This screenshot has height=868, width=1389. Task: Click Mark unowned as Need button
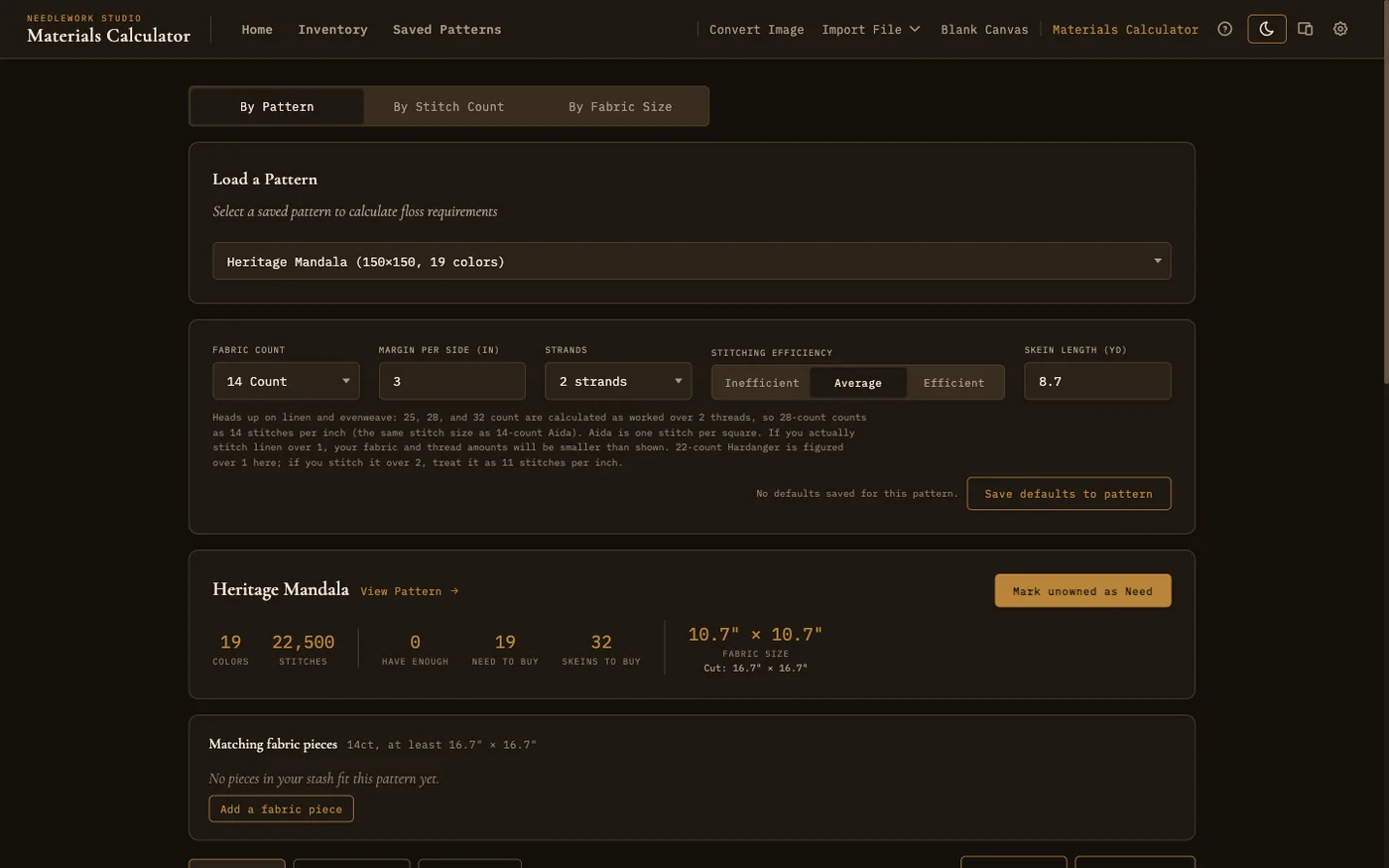(1082, 591)
